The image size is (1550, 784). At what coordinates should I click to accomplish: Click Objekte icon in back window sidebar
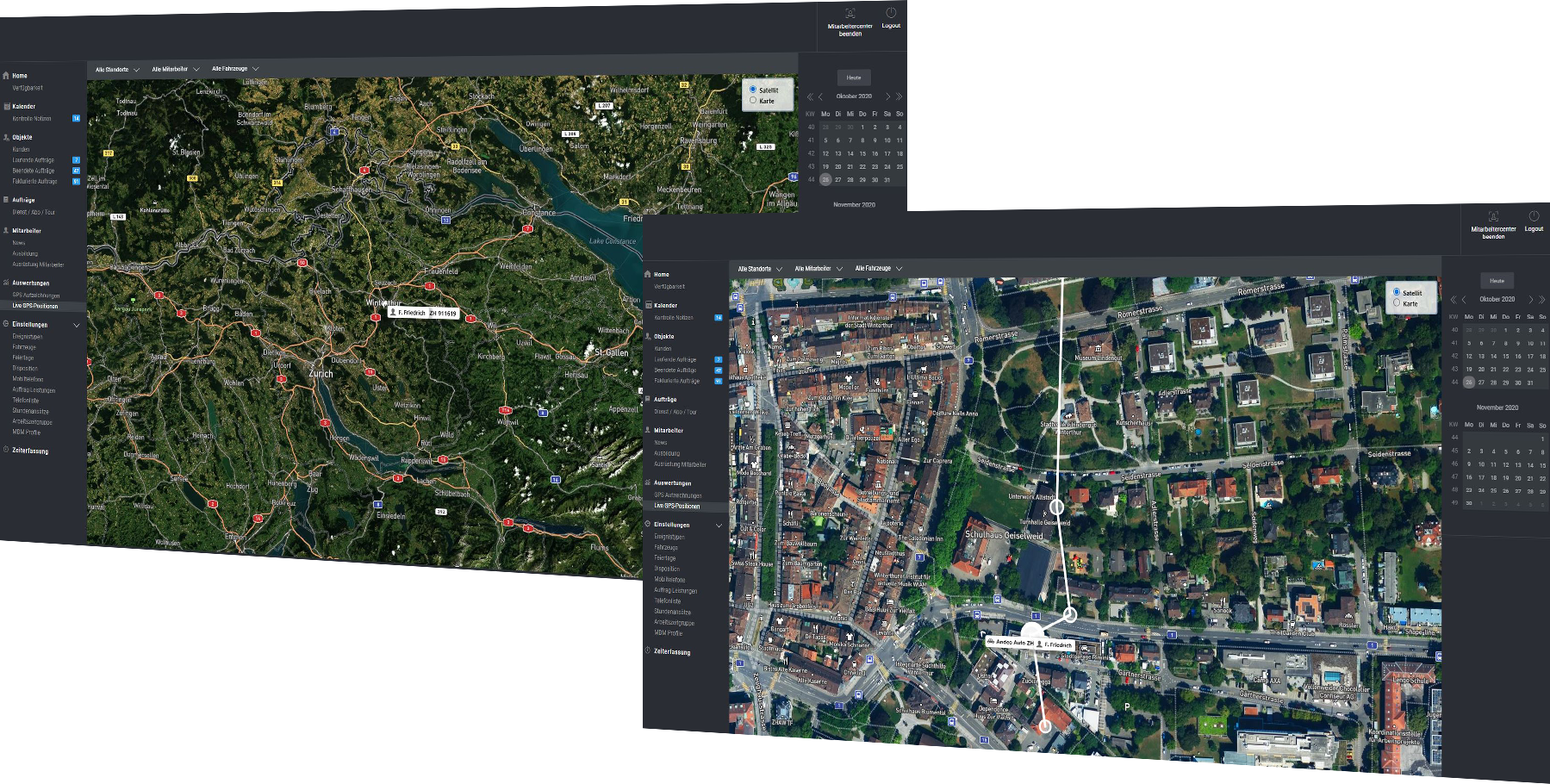click(6, 137)
